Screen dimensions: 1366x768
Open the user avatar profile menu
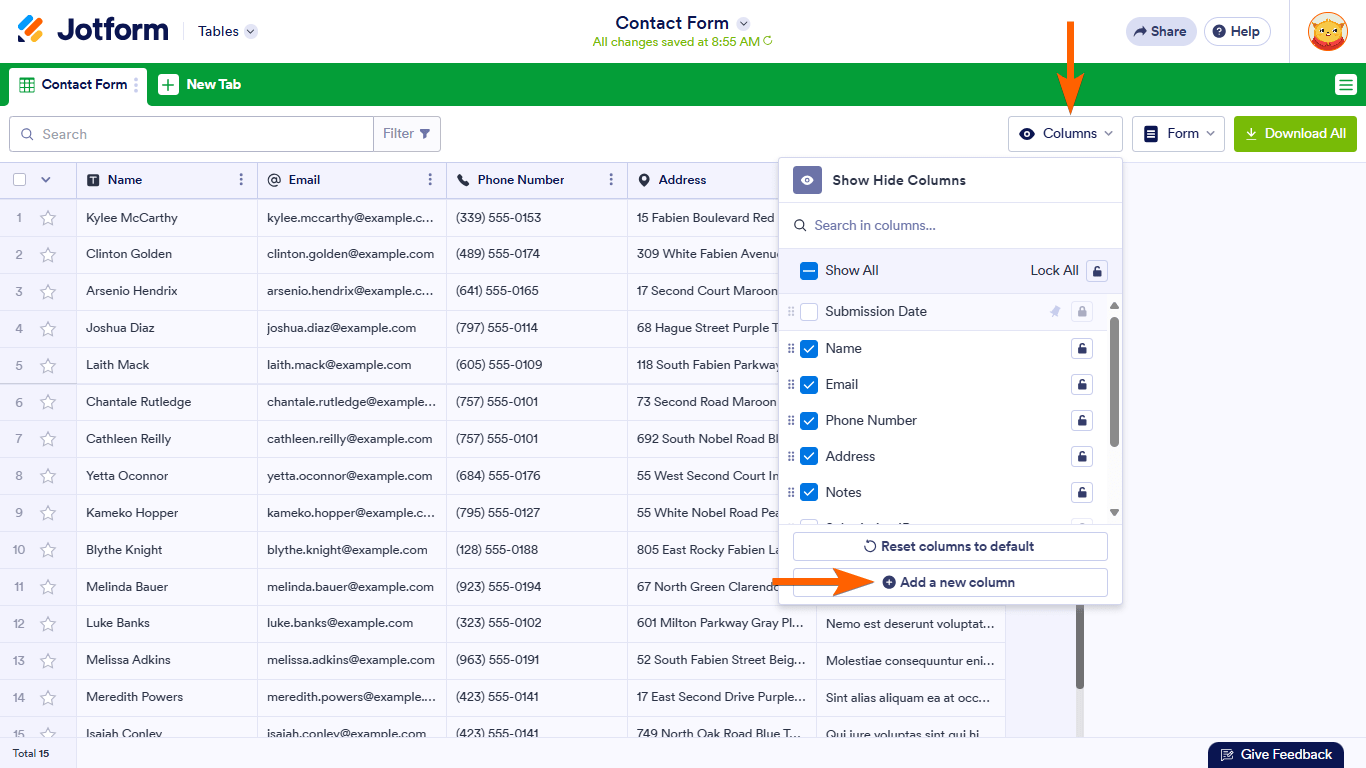click(1327, 32)
